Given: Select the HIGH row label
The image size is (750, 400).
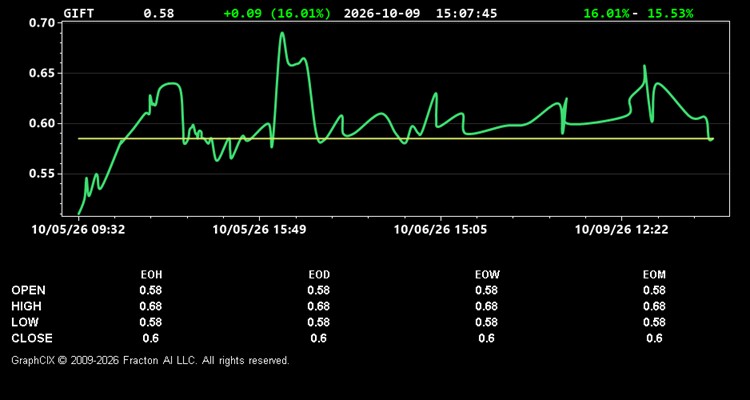Looking at the screenshot, I should (26, 306).
